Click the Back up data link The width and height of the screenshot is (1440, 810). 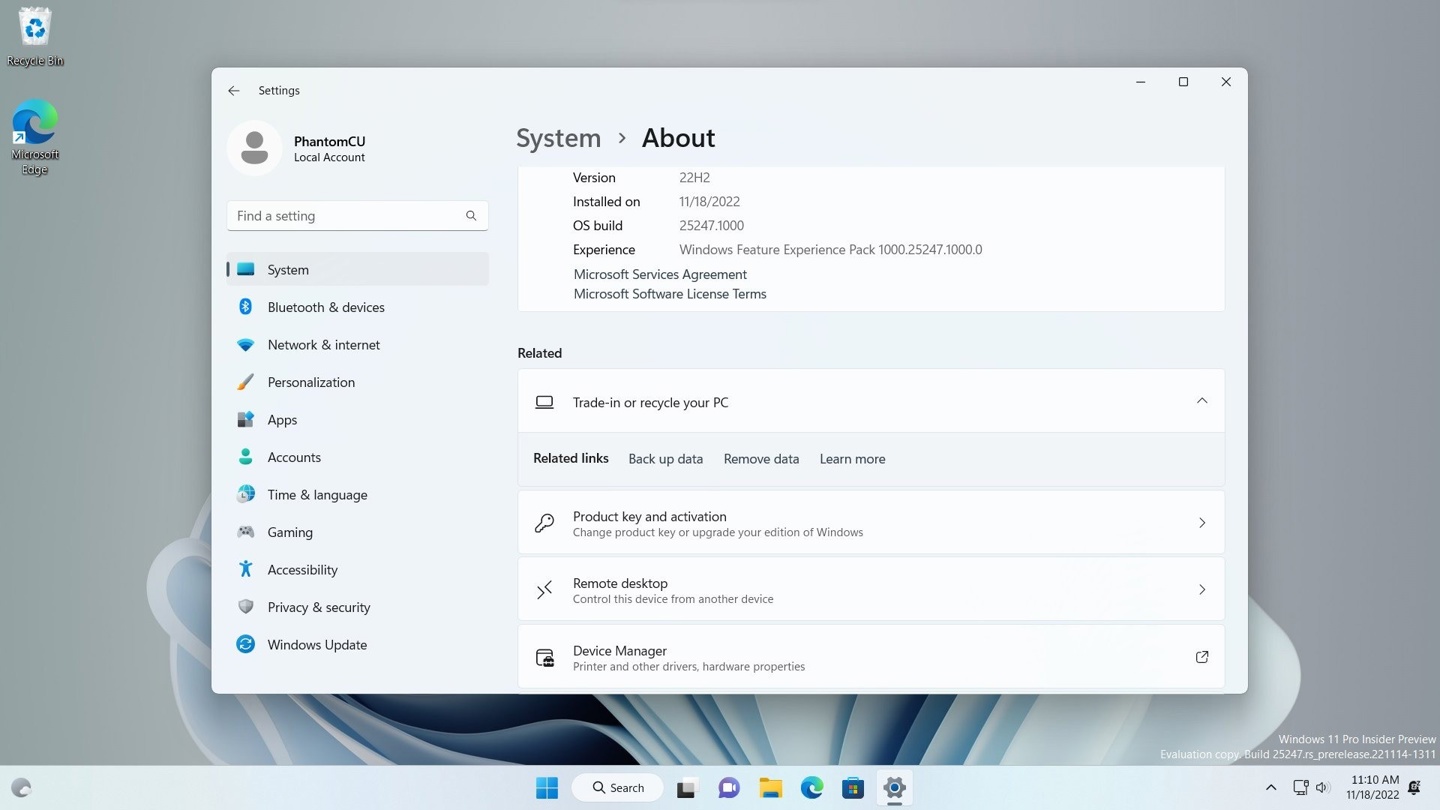tap(665, 458)
